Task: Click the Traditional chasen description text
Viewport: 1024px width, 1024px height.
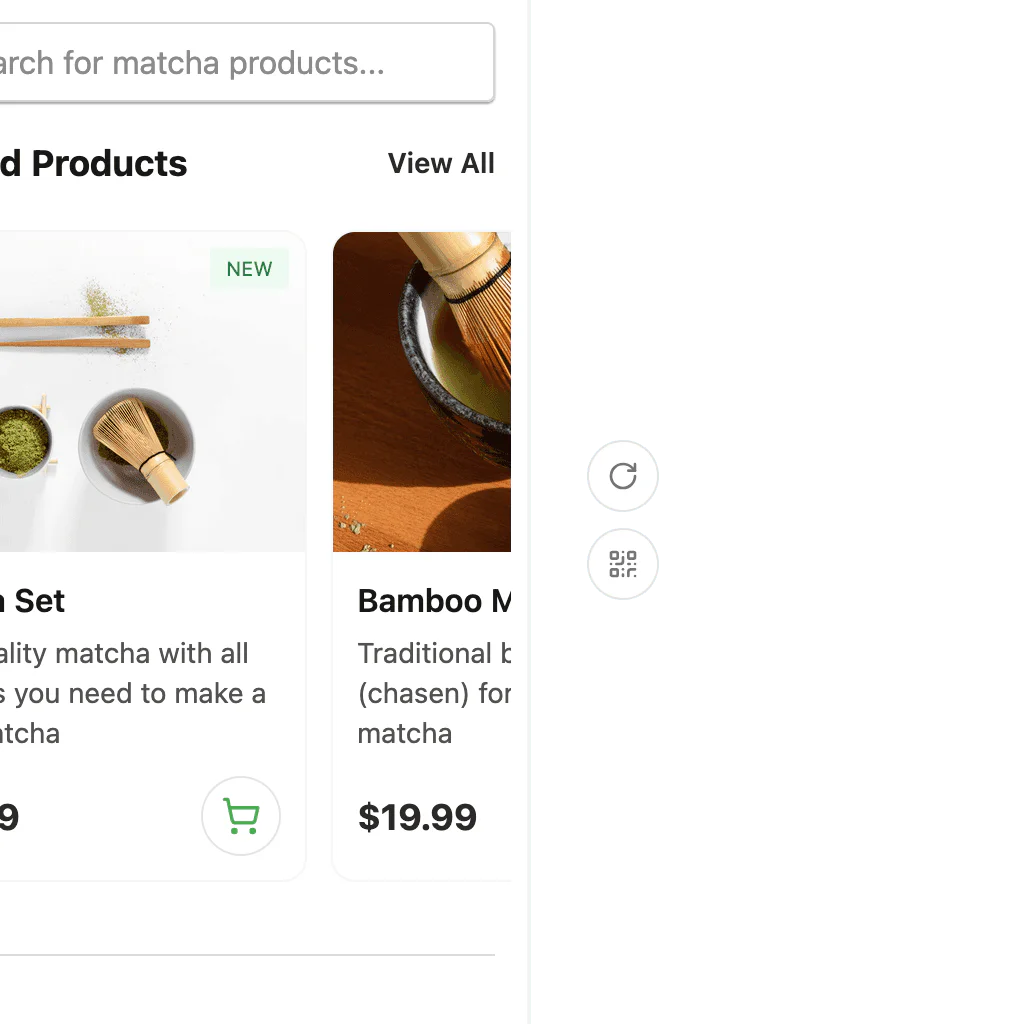Action: pyautogui.click(x=433, y=693)
